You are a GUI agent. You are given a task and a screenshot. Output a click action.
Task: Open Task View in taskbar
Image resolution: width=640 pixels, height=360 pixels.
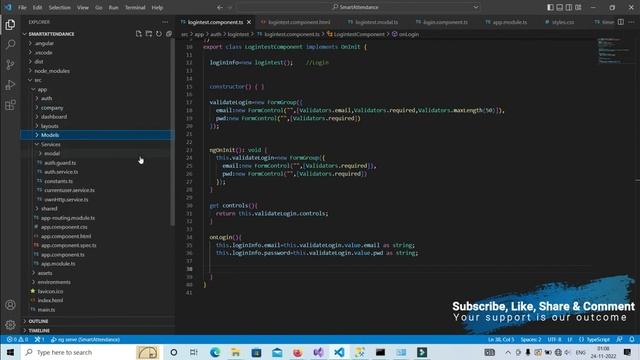tap(194, 352)
